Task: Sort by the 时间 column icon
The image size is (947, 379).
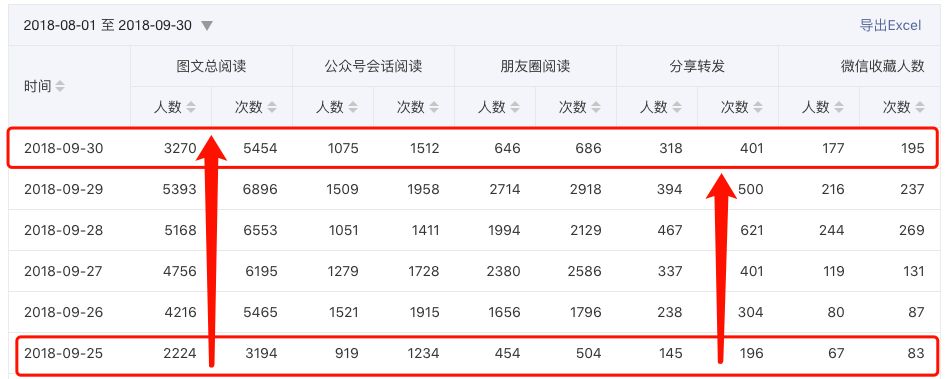Action: tap(60, 87)
